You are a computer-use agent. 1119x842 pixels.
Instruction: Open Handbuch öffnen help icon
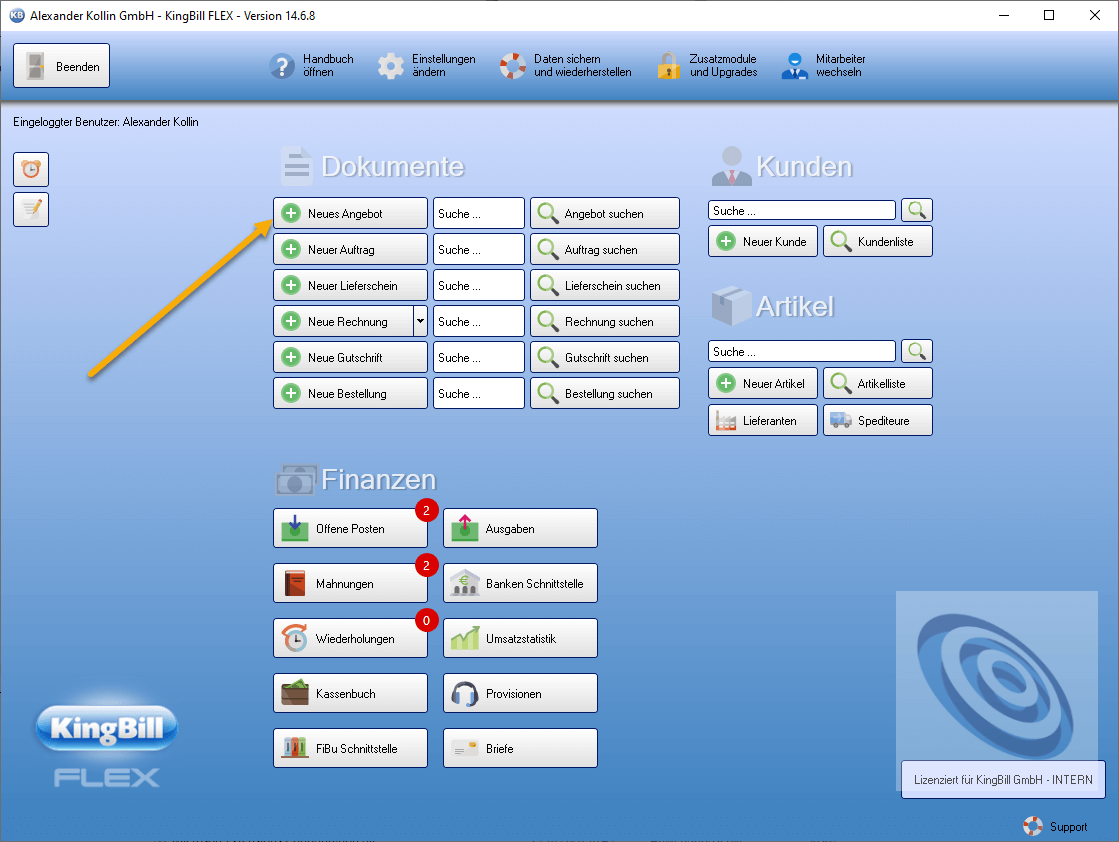(x=282, y=66)
